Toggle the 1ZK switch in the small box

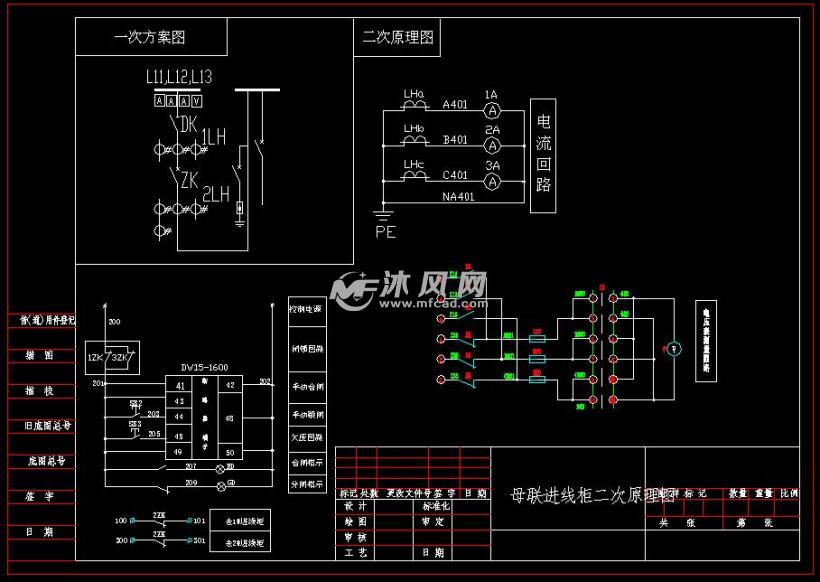click(x=97, y=357)
